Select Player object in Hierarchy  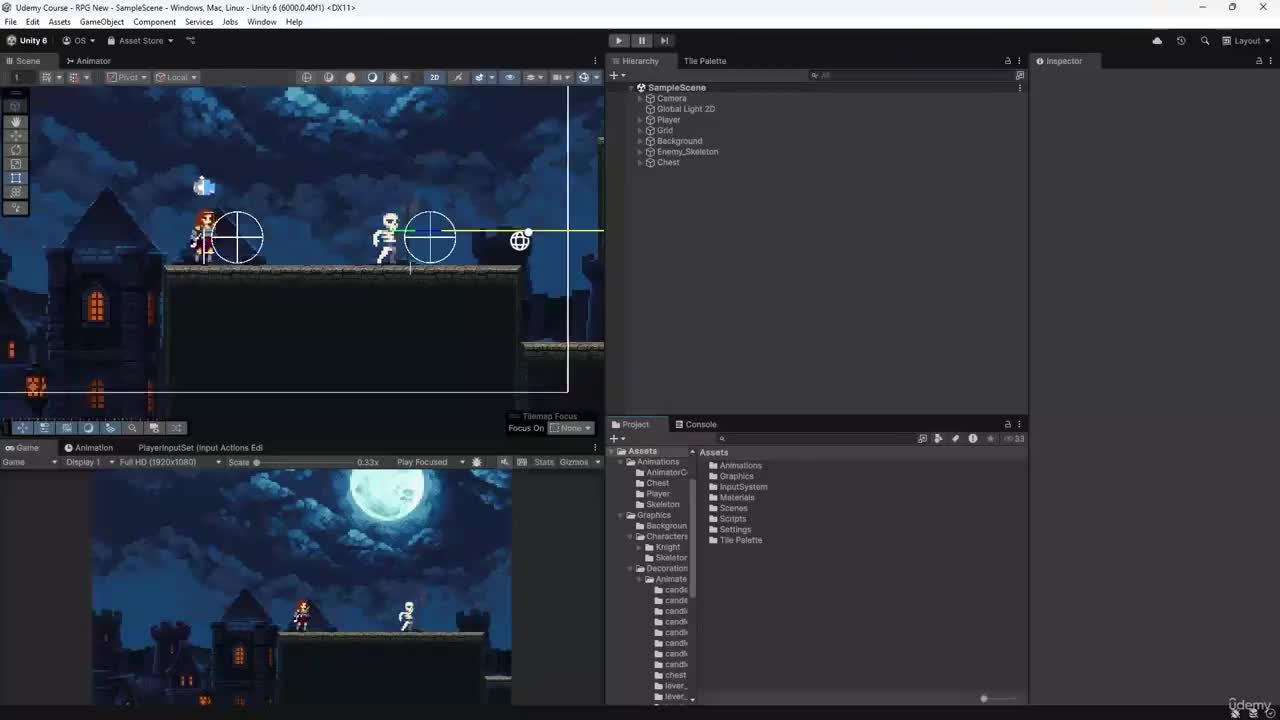668,120
